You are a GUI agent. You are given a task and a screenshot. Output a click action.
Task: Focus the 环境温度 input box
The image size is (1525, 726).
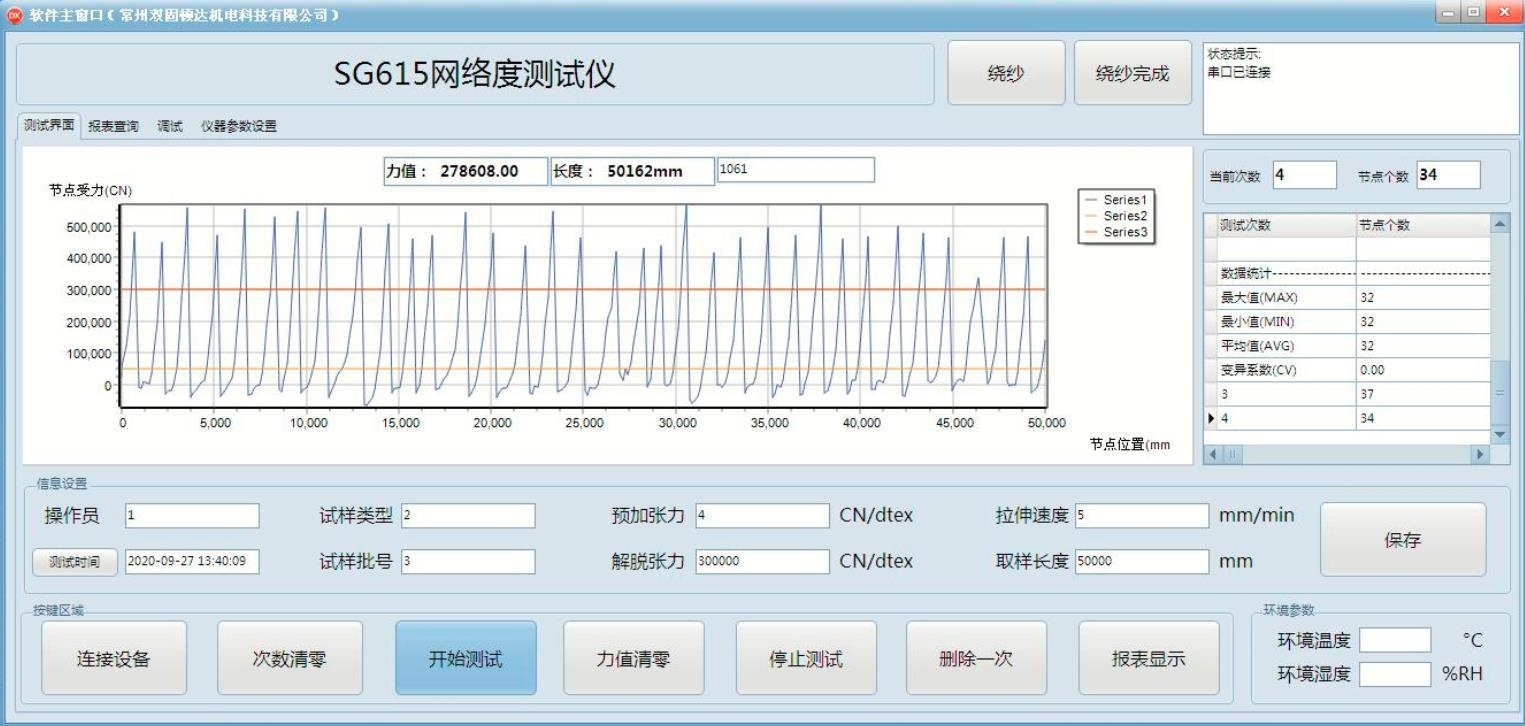coord(1394,640)
